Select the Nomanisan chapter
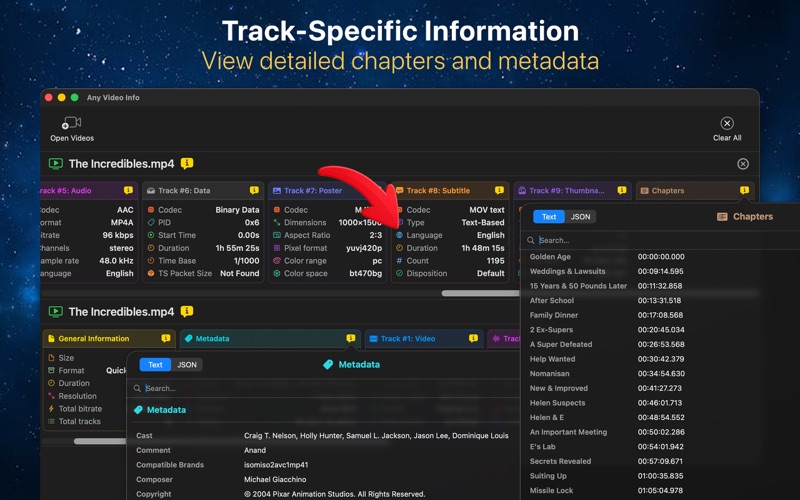The image size is (800, 500). pos(658,373)
